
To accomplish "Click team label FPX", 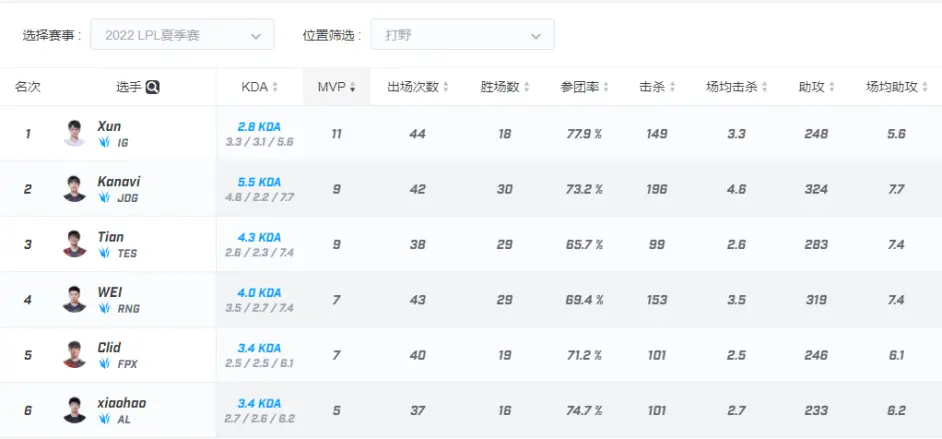I will [x=127, y=363].
